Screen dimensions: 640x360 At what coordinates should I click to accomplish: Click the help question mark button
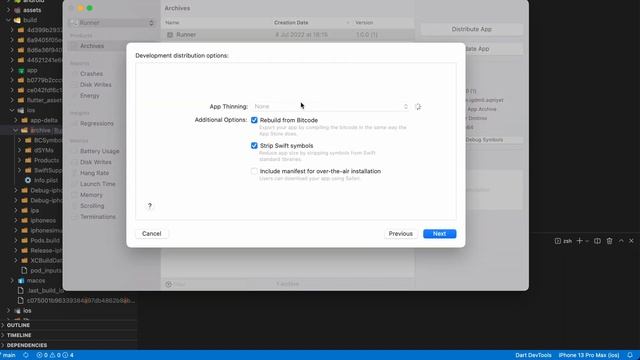coord(150,205)
